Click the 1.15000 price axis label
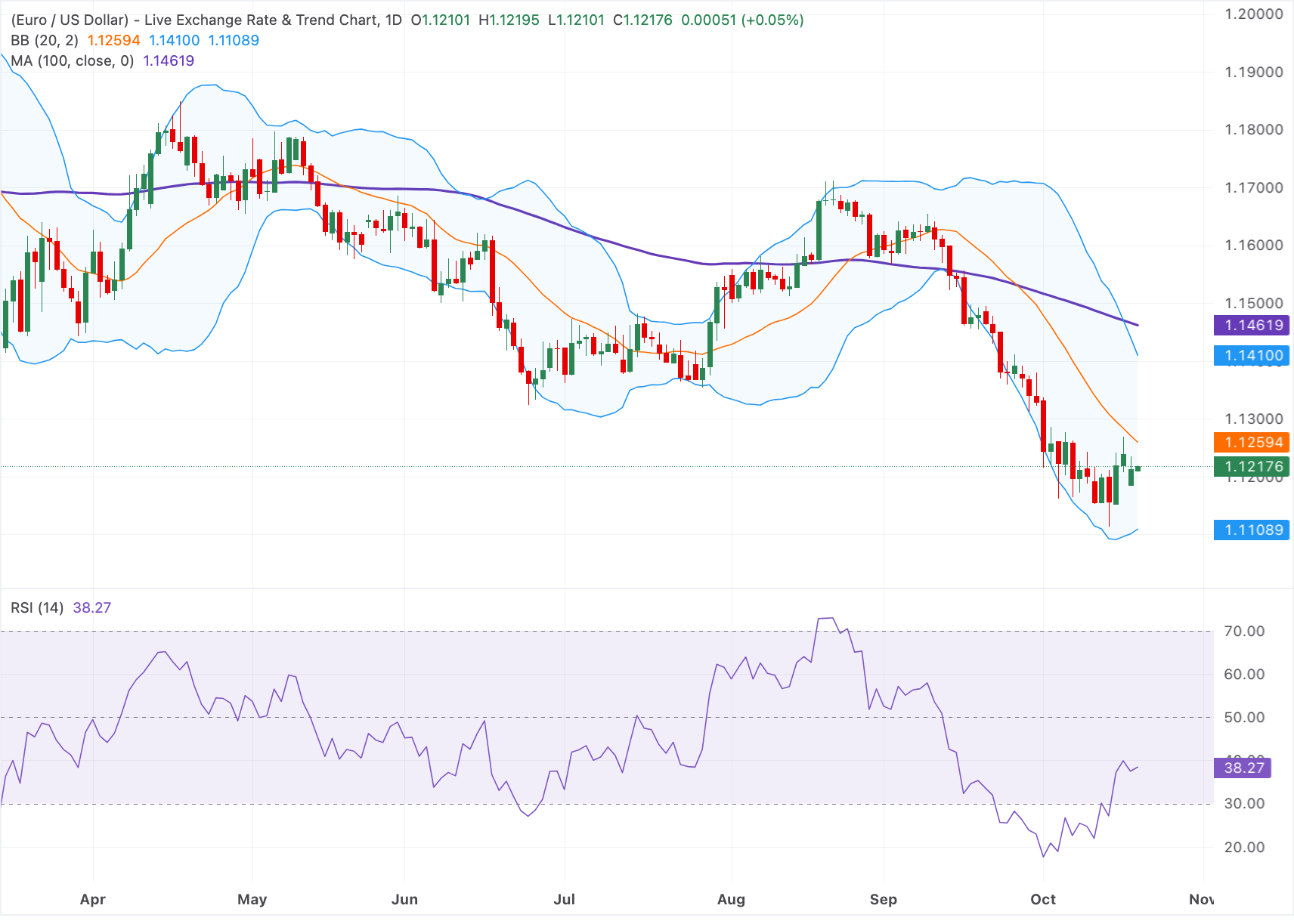 (1254, 303)
